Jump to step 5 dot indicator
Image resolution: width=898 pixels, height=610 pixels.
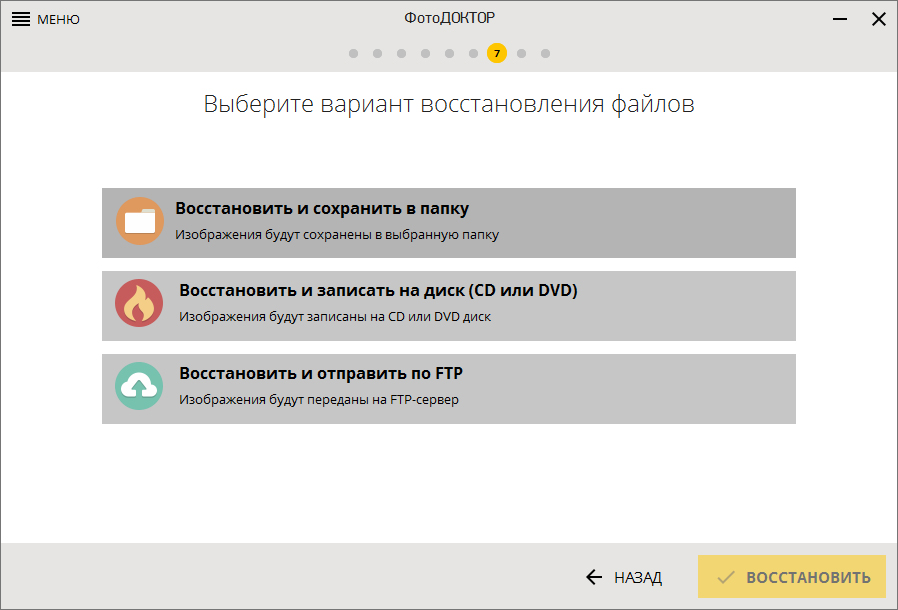click(450, 53)
